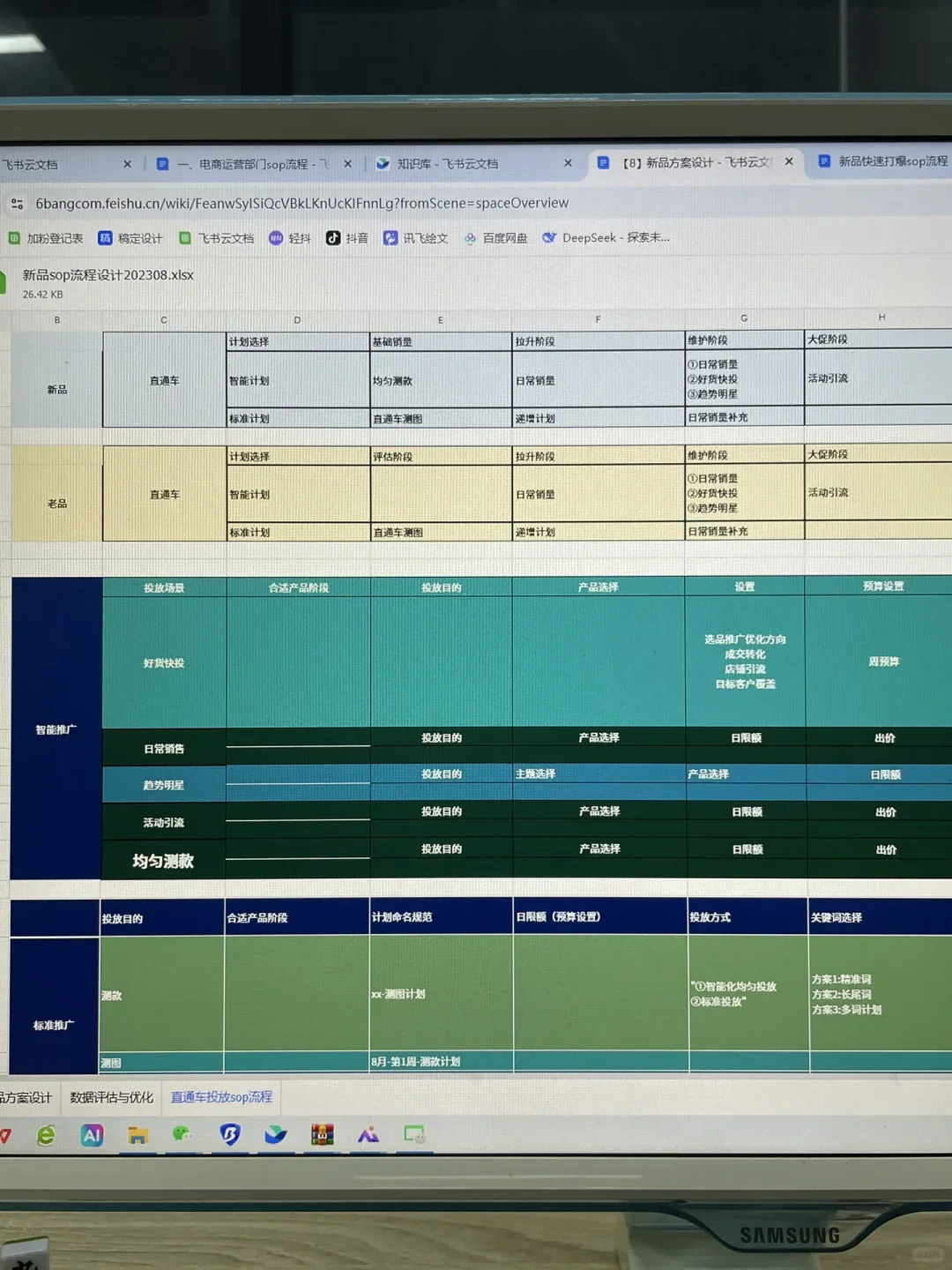The image size is (952, 1270).
Task: Open the 飞书云文档 bookmark
Action: click(x=216, y=238)
